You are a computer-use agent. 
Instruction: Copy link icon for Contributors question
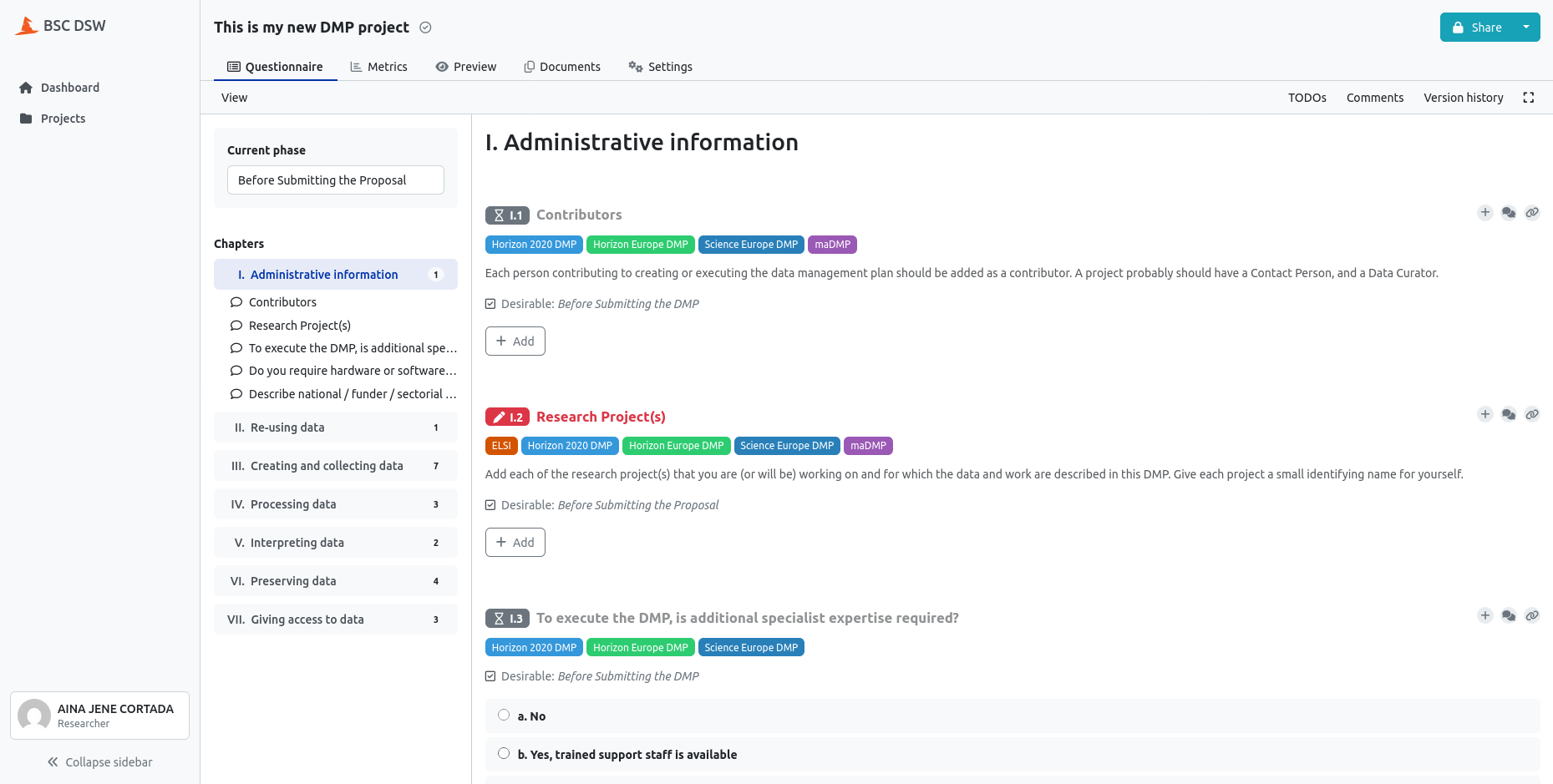(x=1531, y=213)
